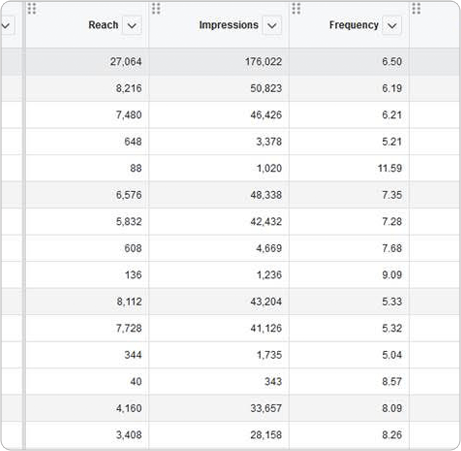Open the Frequency column dropdown arrow

point(392,25)
